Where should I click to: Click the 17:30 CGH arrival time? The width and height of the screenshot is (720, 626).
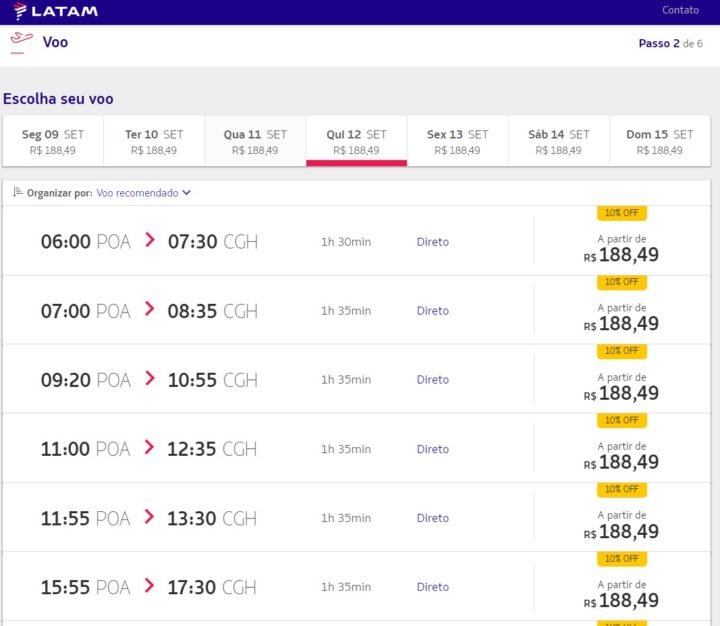coord(212,587)
